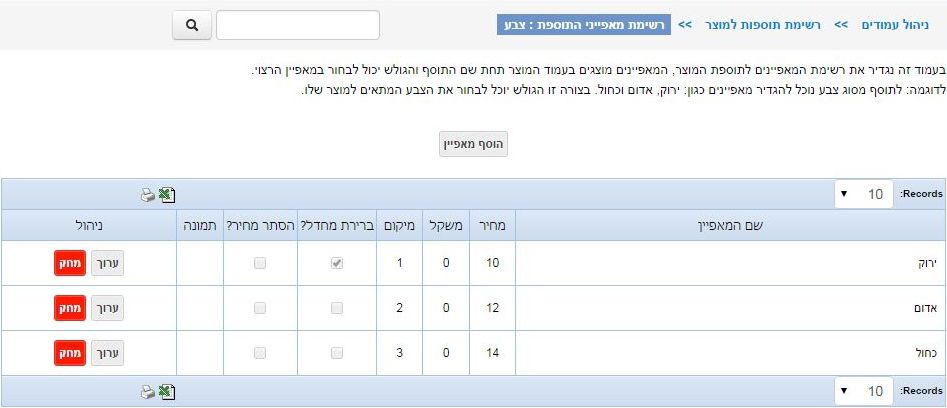Check ברירת מחדל checkbox in כחול row

(x=337, y=352)
